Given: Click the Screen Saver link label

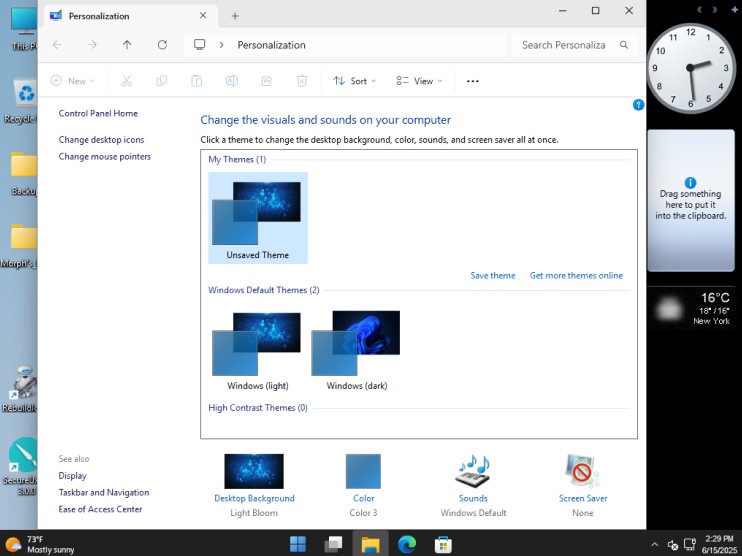Looking at the screenshot, I should click(583, 498).
